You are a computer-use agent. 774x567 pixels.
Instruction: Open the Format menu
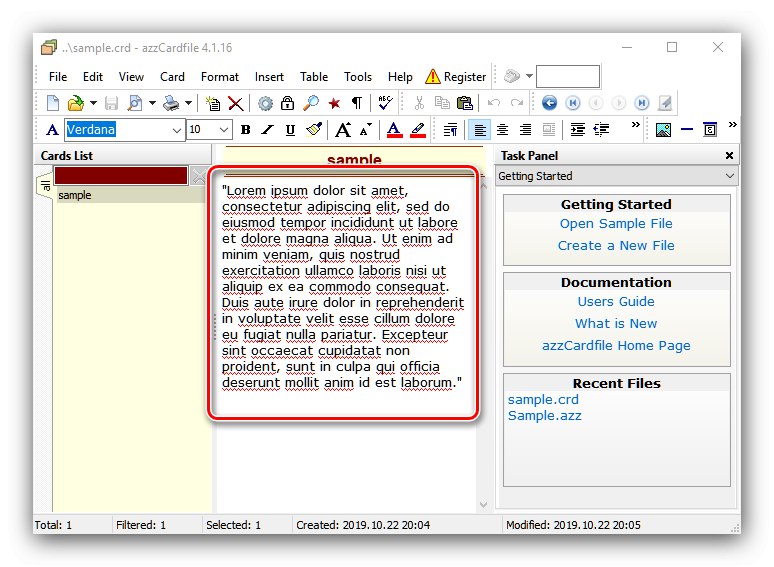point(220,77)
